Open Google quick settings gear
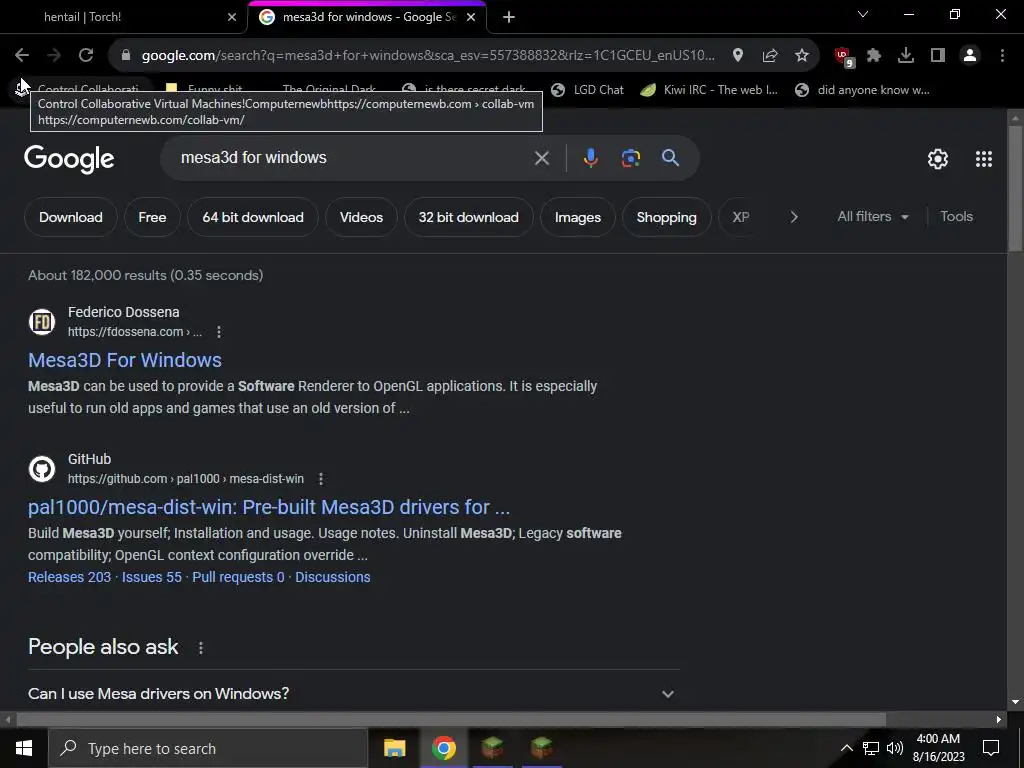The height and width of the screenshot is (768, 1024). 938,159
